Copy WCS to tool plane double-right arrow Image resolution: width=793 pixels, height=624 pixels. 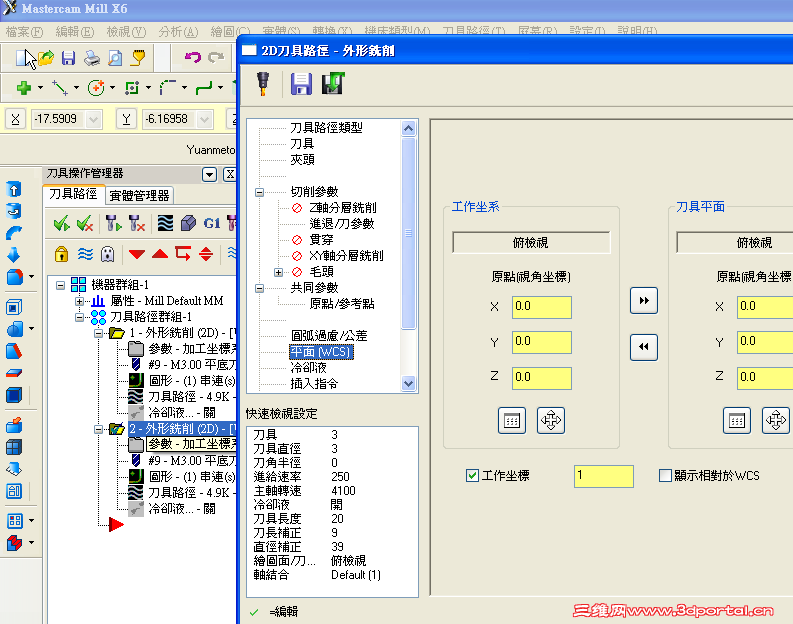point(644,300)
